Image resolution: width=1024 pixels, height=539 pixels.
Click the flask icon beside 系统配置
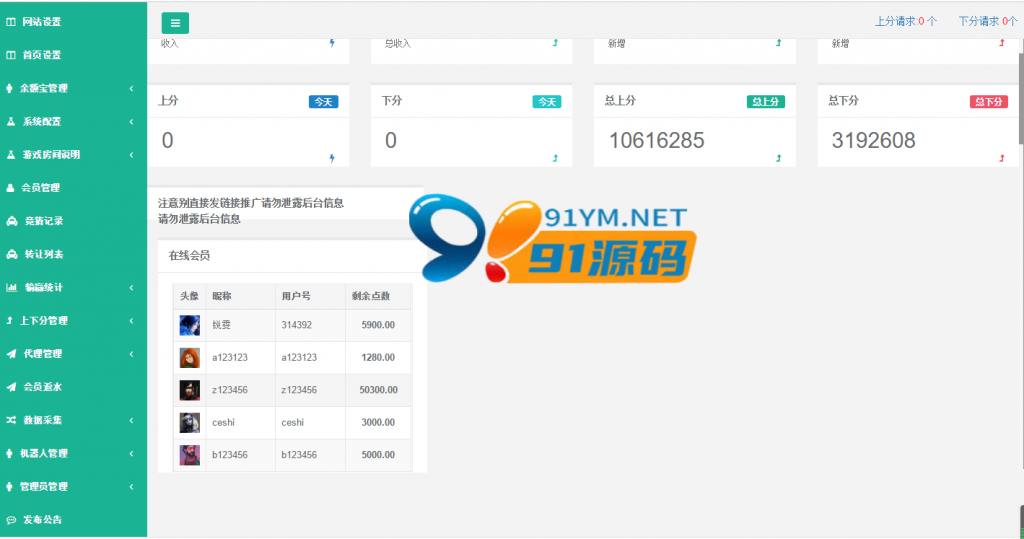click(11, 122)
